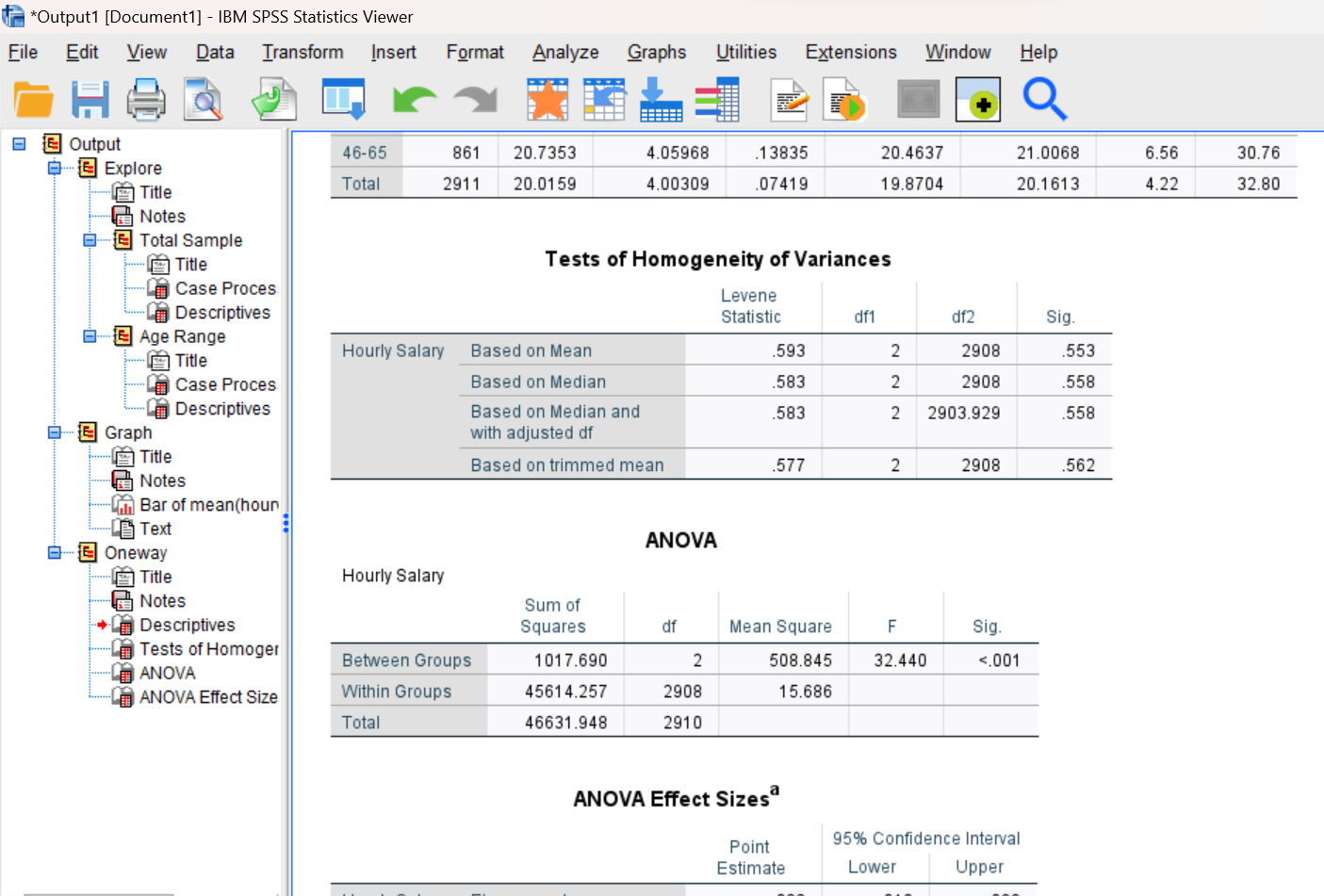Collapse the Age Range node
The width and height of the screenshot is (1324, 896).
coord(90,336)
